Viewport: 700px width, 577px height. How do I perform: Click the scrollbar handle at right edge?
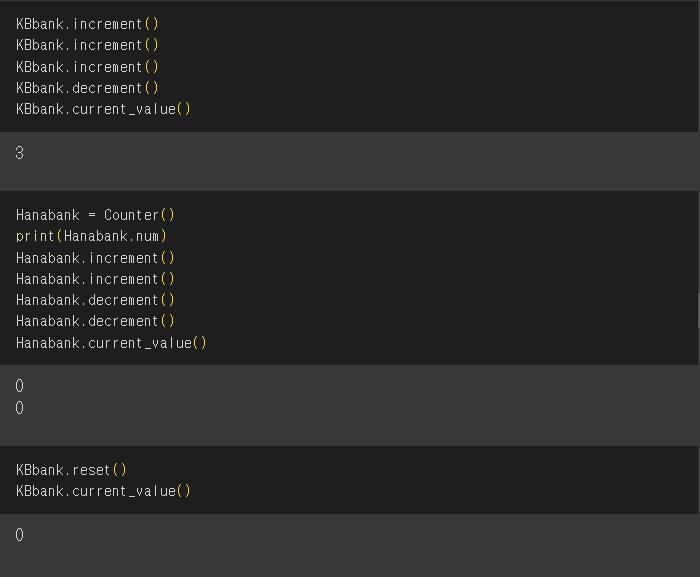(698, 310)
